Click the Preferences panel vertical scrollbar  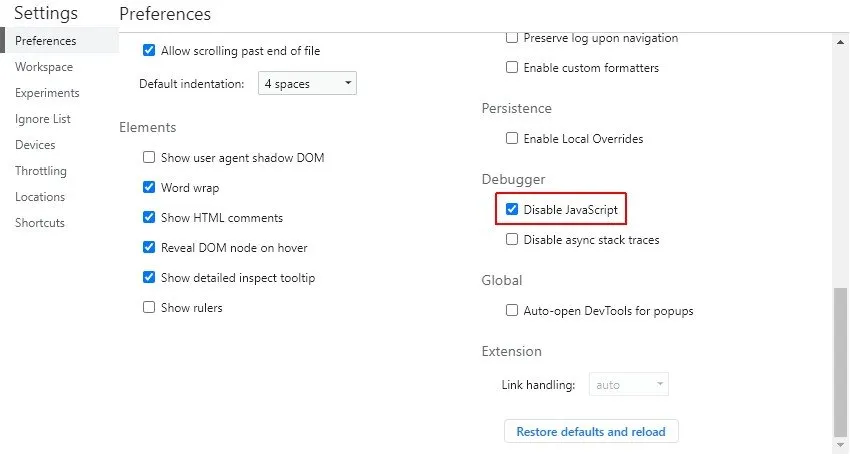pos(839,360)
